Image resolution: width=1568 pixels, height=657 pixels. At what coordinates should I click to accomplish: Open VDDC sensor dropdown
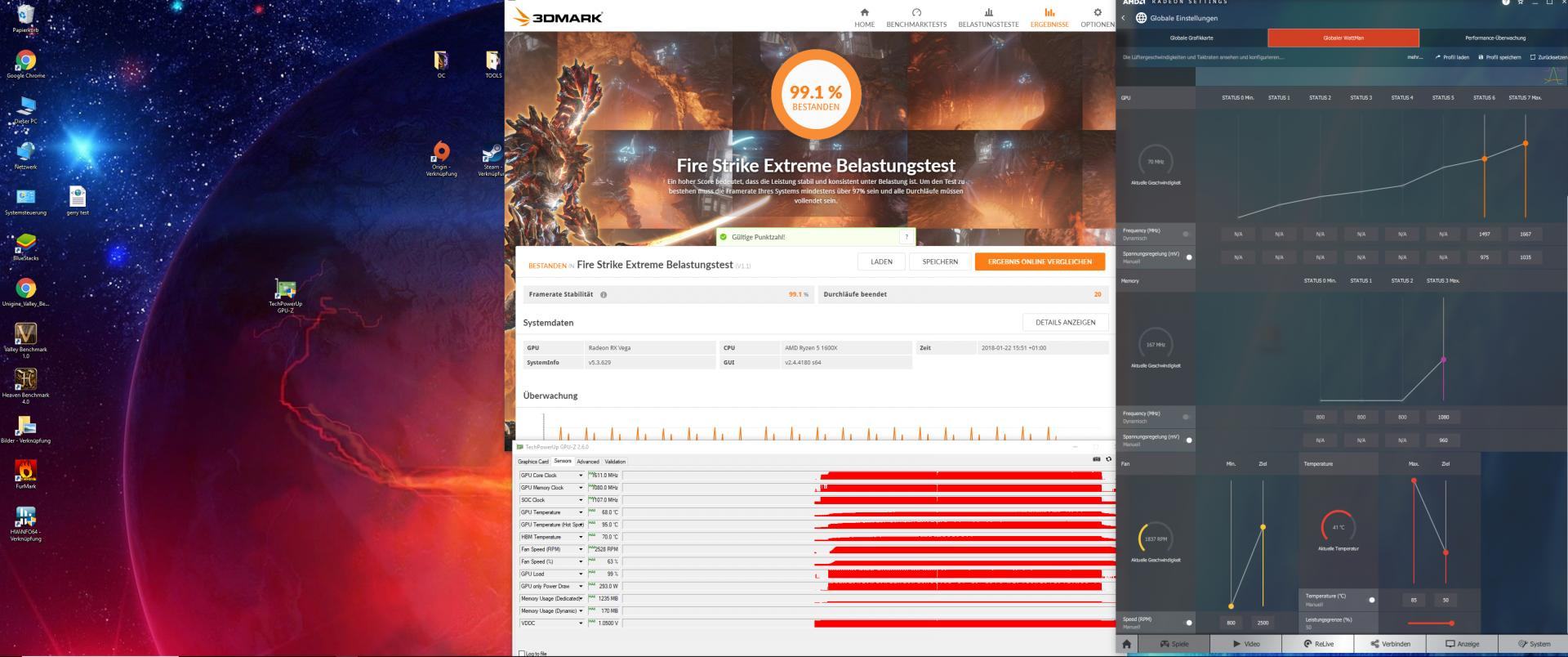point(581,623)
